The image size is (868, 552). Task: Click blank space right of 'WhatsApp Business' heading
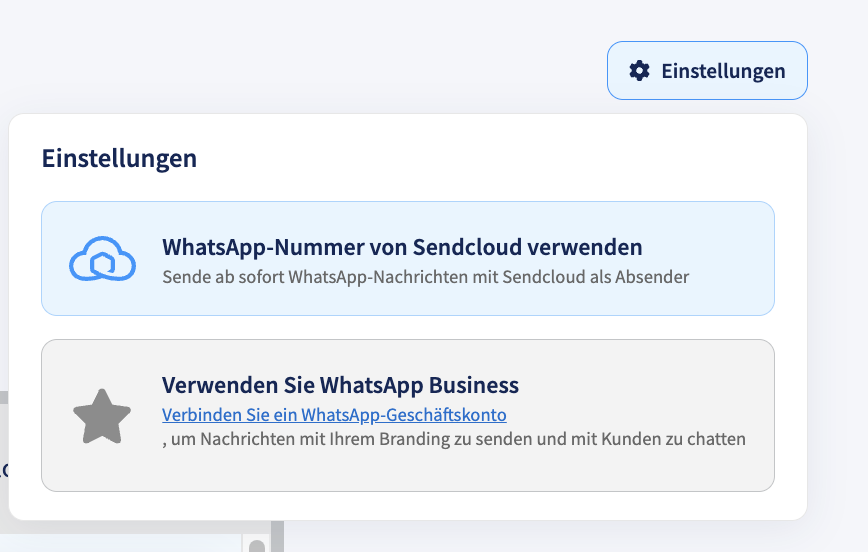pyautogui.click(x=642, y=385)
